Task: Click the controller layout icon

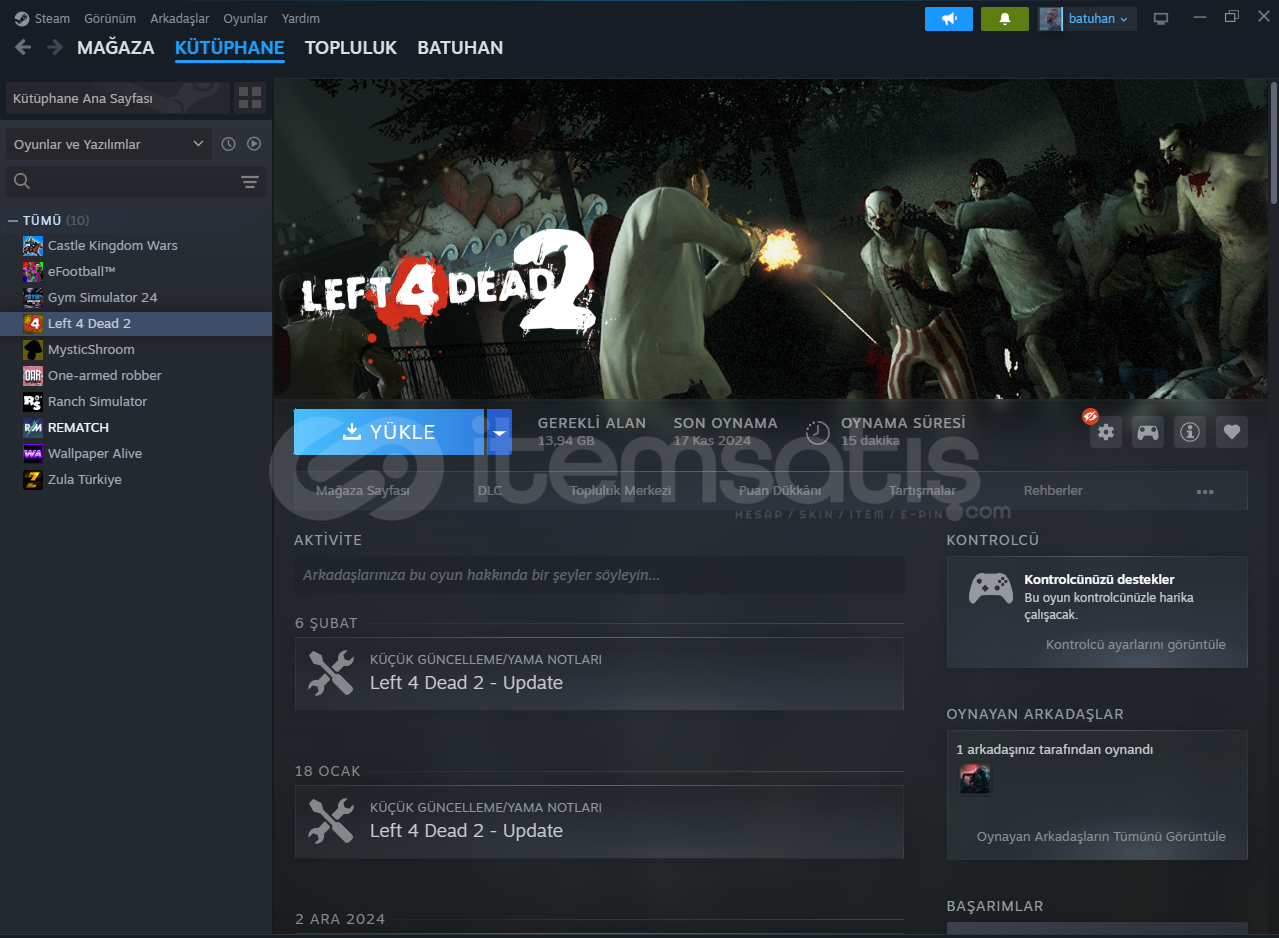Action: click(x=1147, y=432)
